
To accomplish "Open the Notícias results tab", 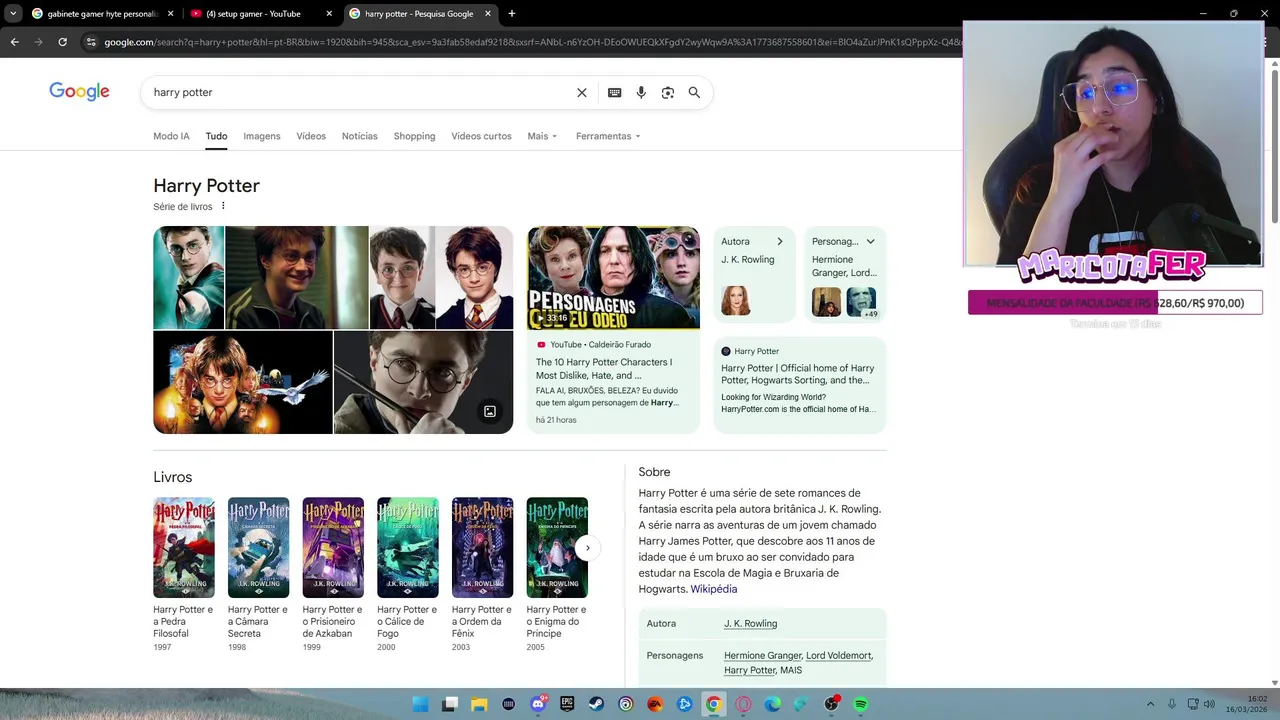I will (x=360, y=136).
